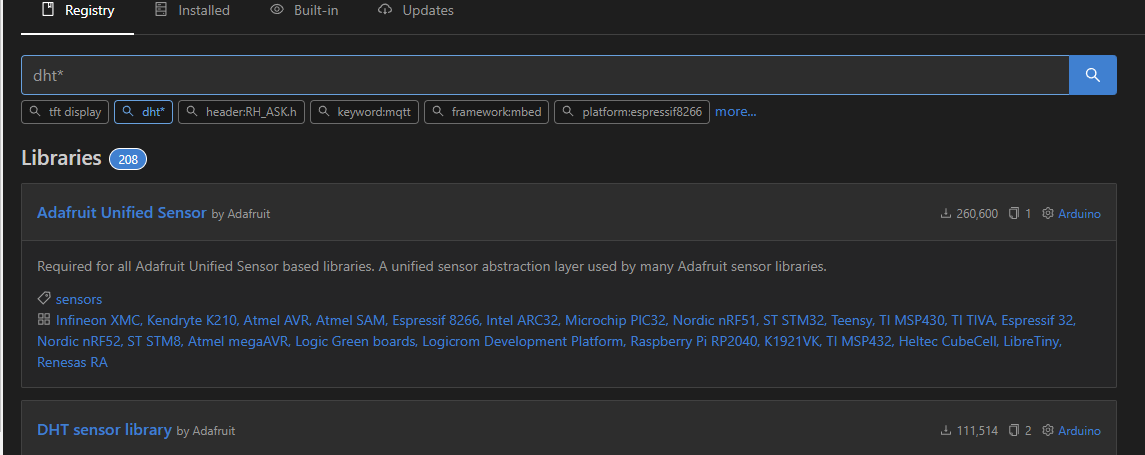This screenshot has height=455, width=1145.
Task: Expand more... search examples
Action: [x=735, y=112]
